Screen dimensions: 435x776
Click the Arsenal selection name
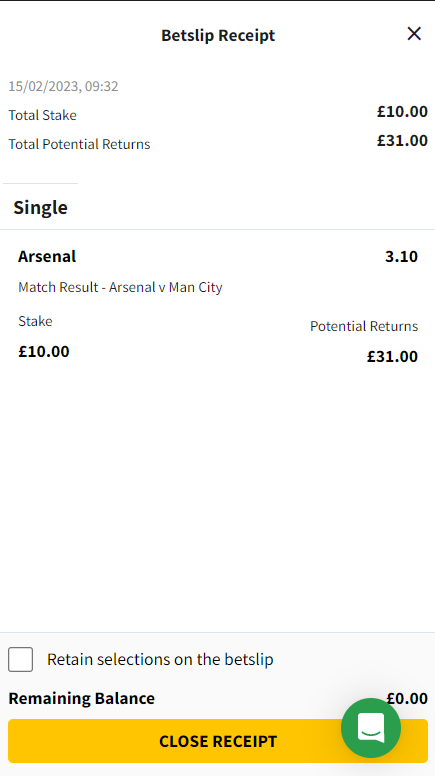click(x=47, y=256)
